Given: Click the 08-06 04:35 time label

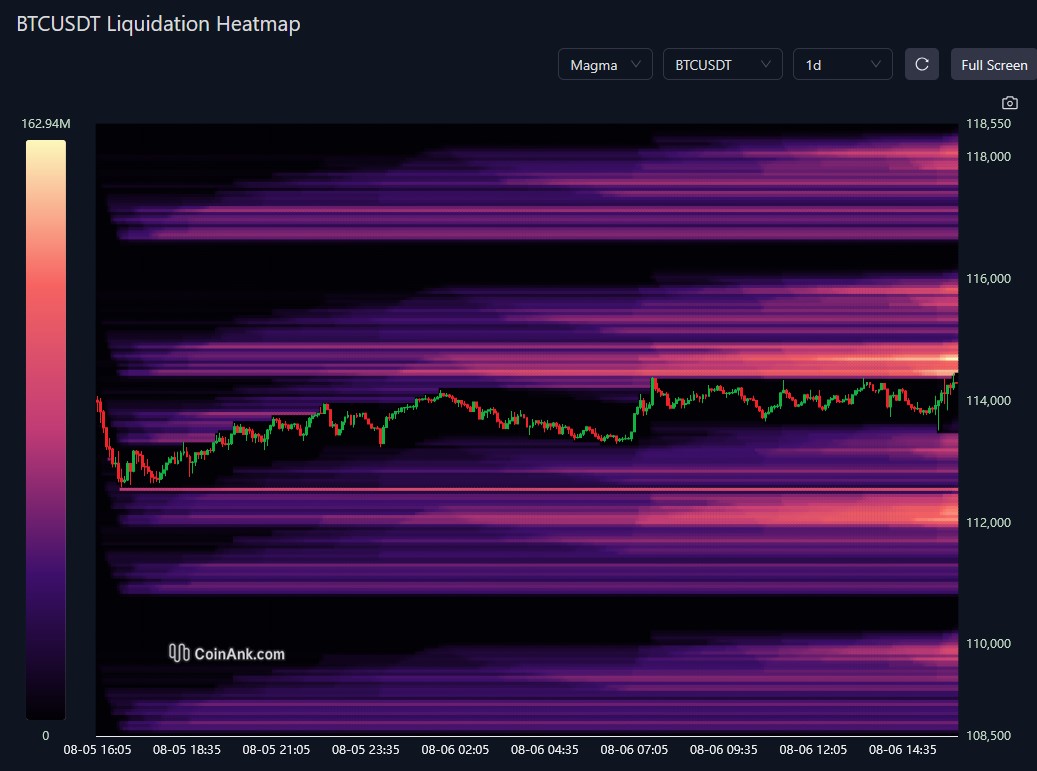Looking at the screenshot, I should pyautogui.click(x=544, y=750).
